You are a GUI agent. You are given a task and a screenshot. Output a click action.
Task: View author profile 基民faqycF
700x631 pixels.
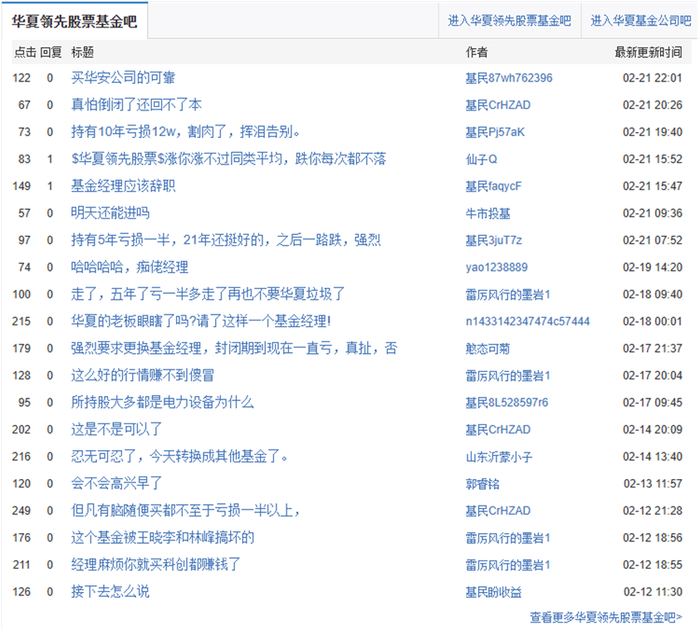pos(493,186)
